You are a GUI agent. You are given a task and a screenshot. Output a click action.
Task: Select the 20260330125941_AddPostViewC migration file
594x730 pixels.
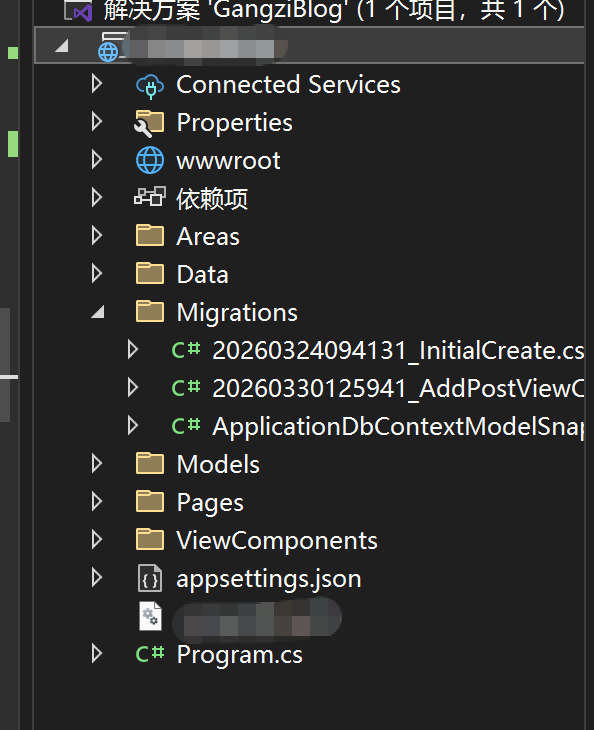398,388
